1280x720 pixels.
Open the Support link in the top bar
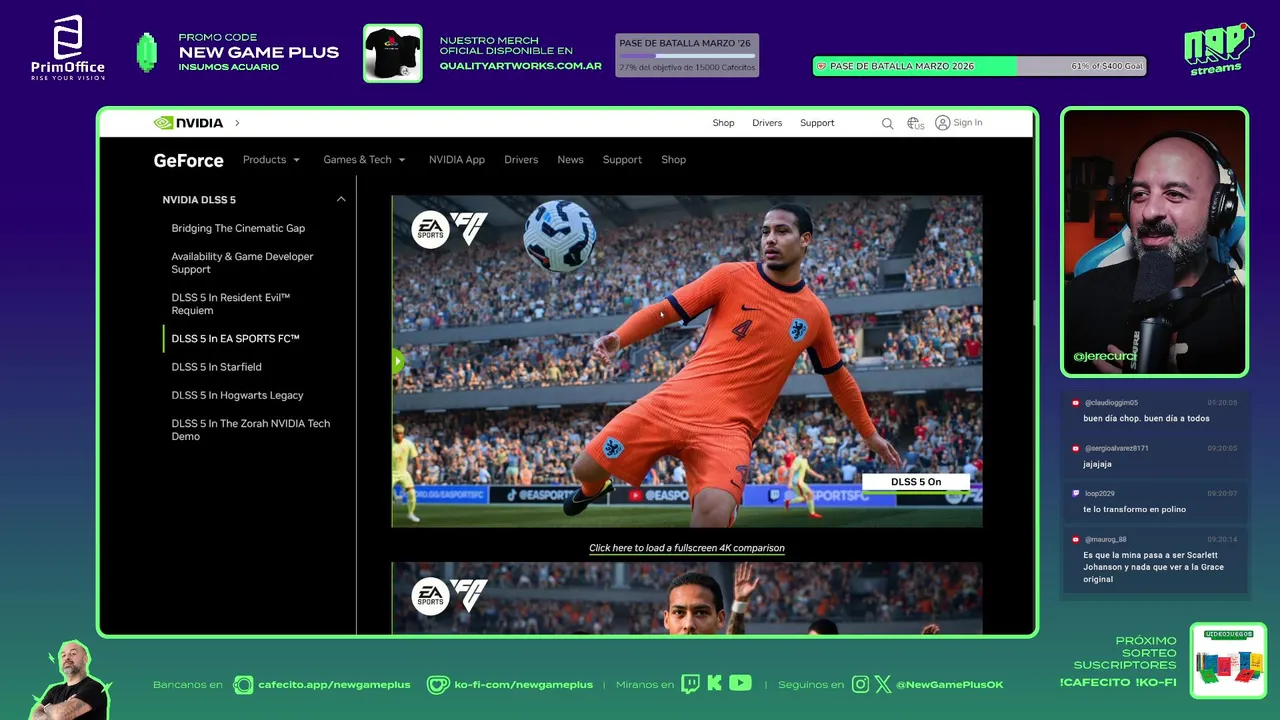(x=817, y=123)
